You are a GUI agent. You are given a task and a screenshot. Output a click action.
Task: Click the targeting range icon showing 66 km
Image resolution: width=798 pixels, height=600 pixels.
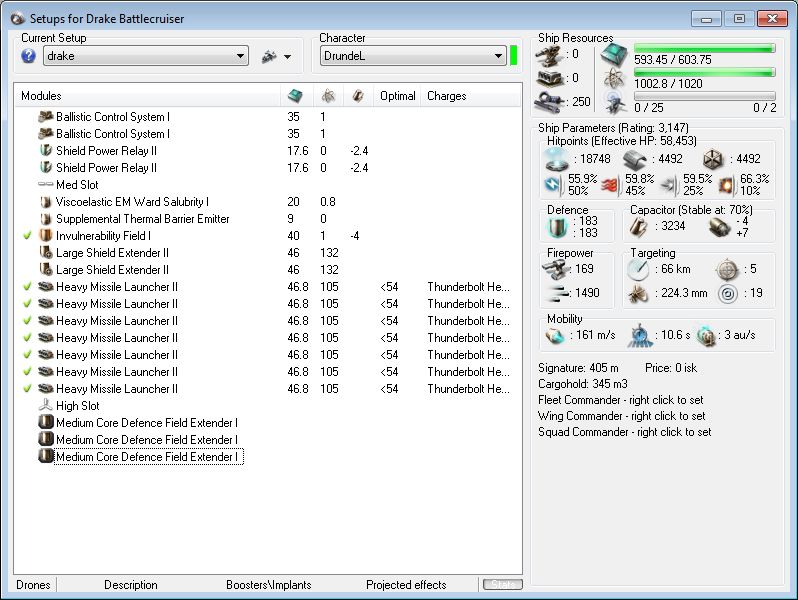[x=638, y=270]
